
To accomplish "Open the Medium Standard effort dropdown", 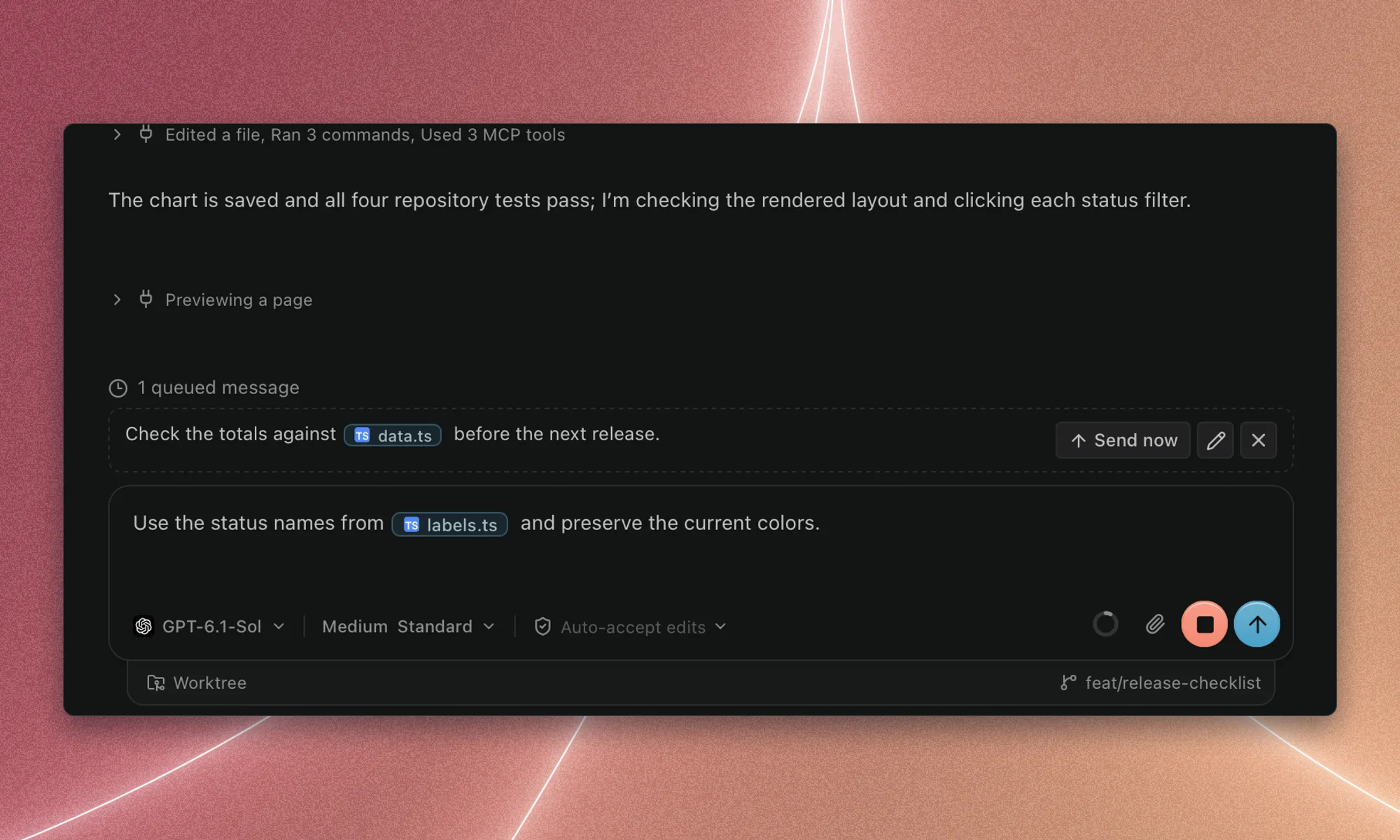I will click(409, 626).
